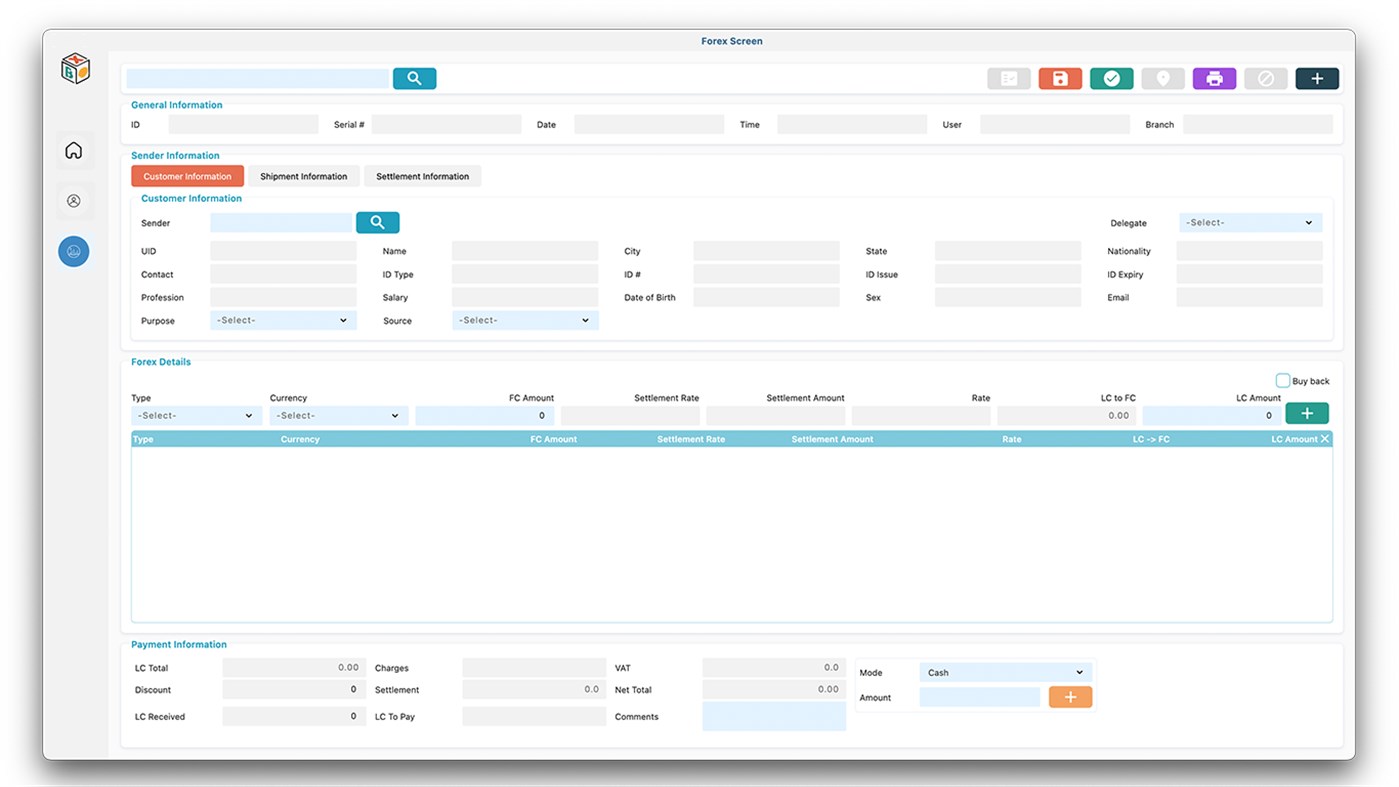Open the Delegate selection menu

(1249, 222)
